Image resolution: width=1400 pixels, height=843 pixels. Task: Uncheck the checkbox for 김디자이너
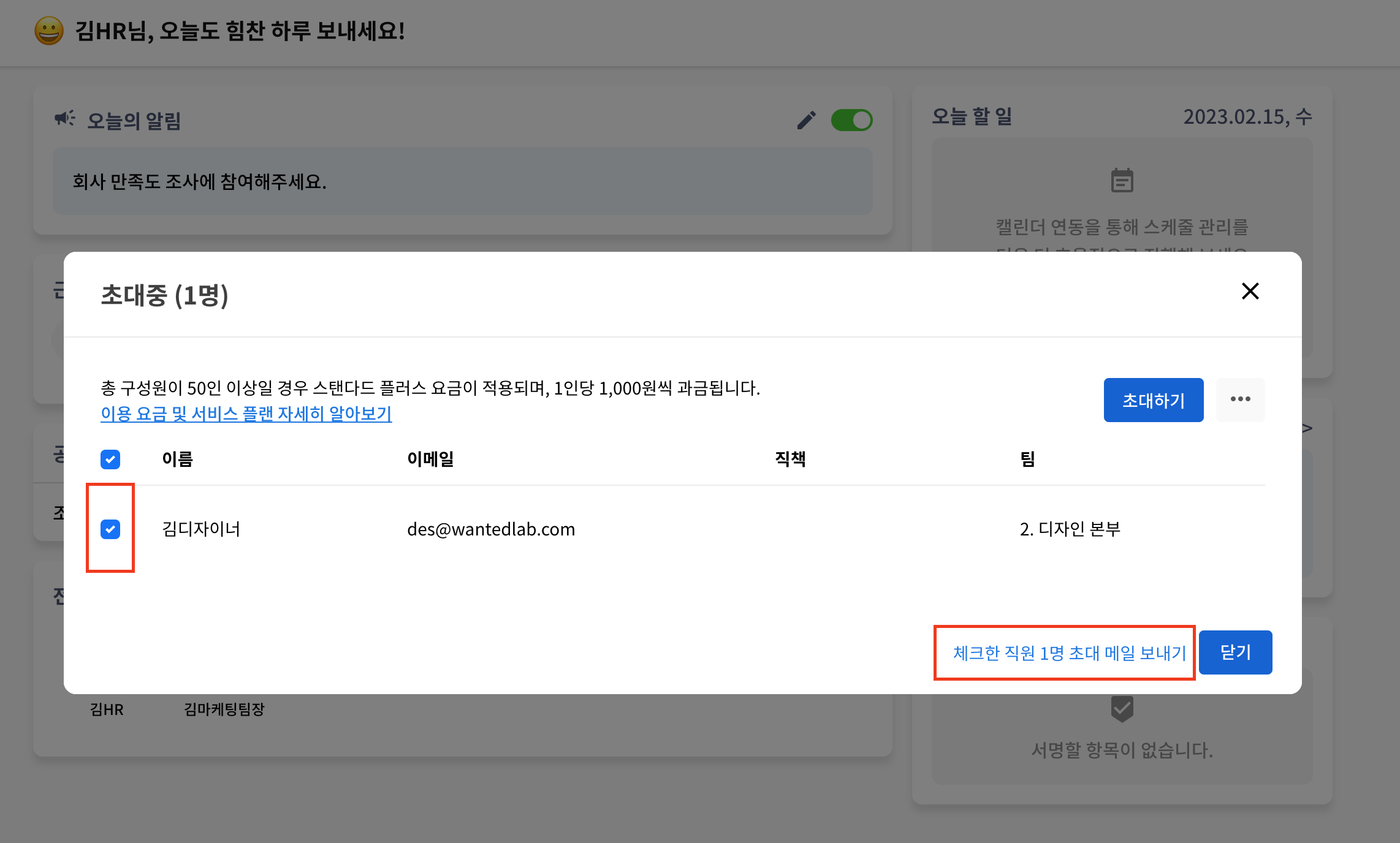tap(110, 529)
